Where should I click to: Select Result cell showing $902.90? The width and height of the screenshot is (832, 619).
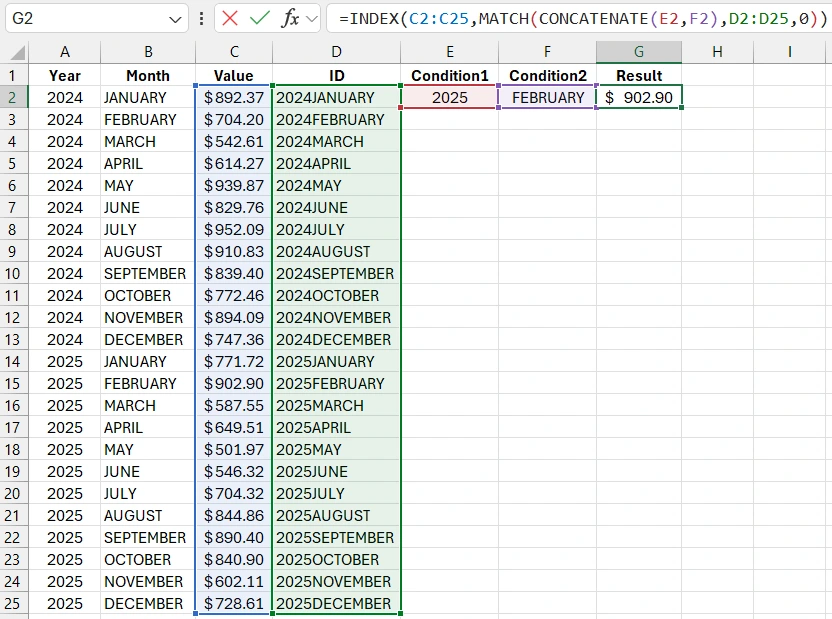pos(639,97)
